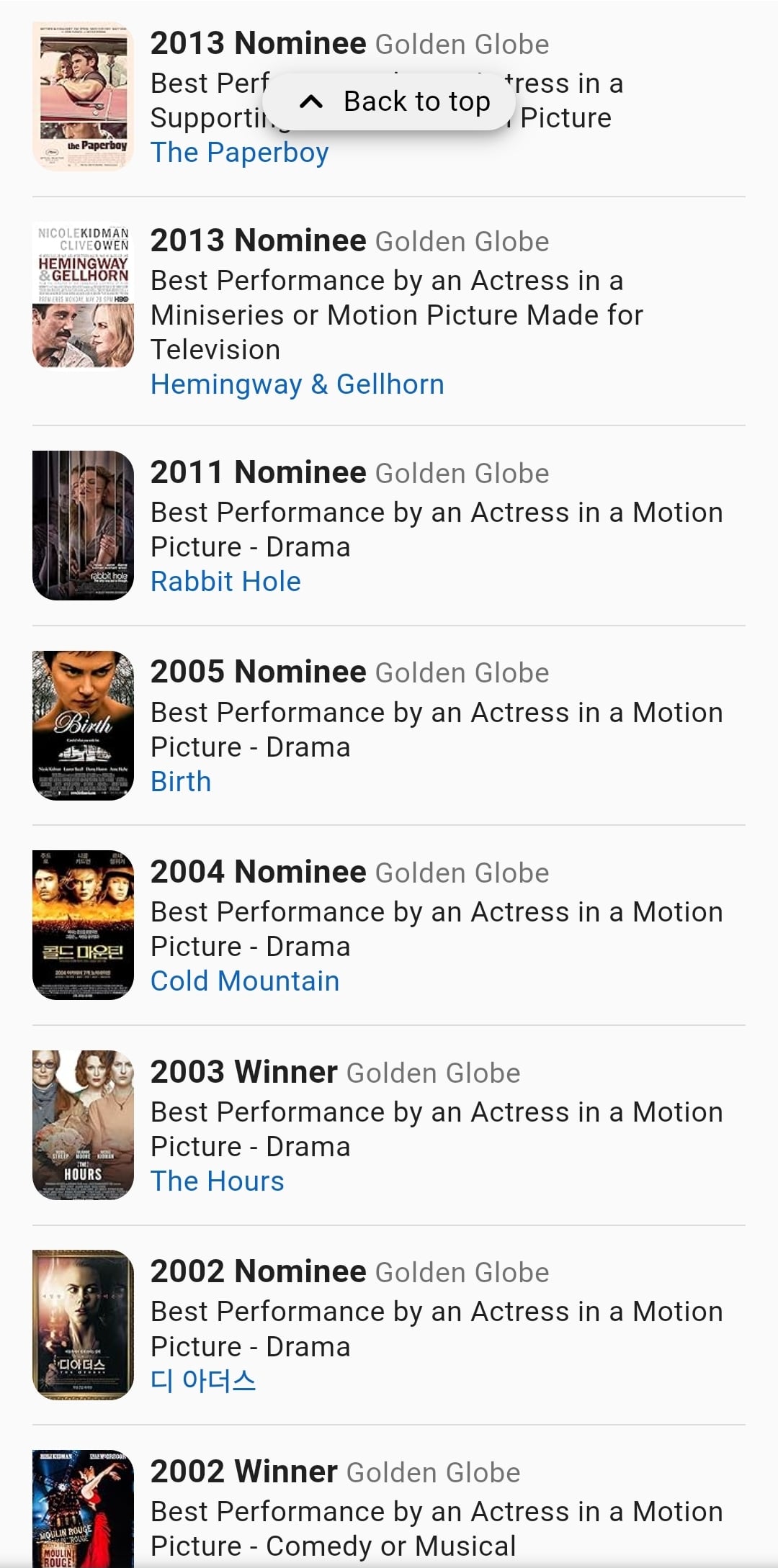
Task: Follow the Birth movie link
Action: (181, 782)
